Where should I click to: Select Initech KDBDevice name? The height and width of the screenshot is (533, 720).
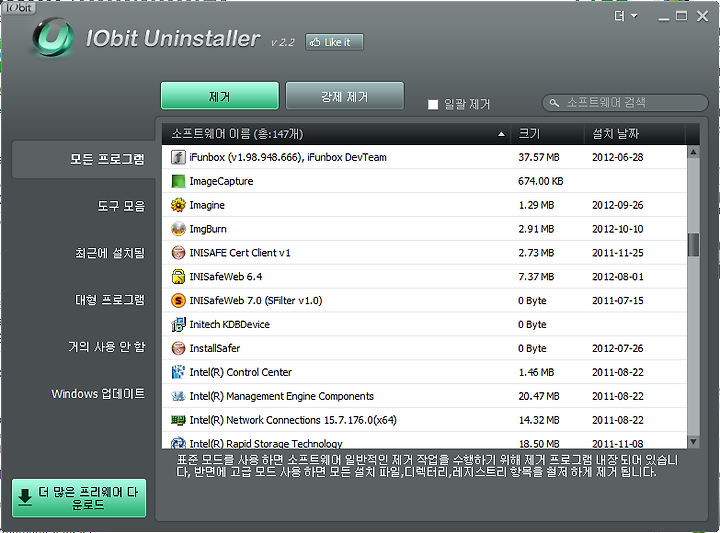tap(230, 325)
